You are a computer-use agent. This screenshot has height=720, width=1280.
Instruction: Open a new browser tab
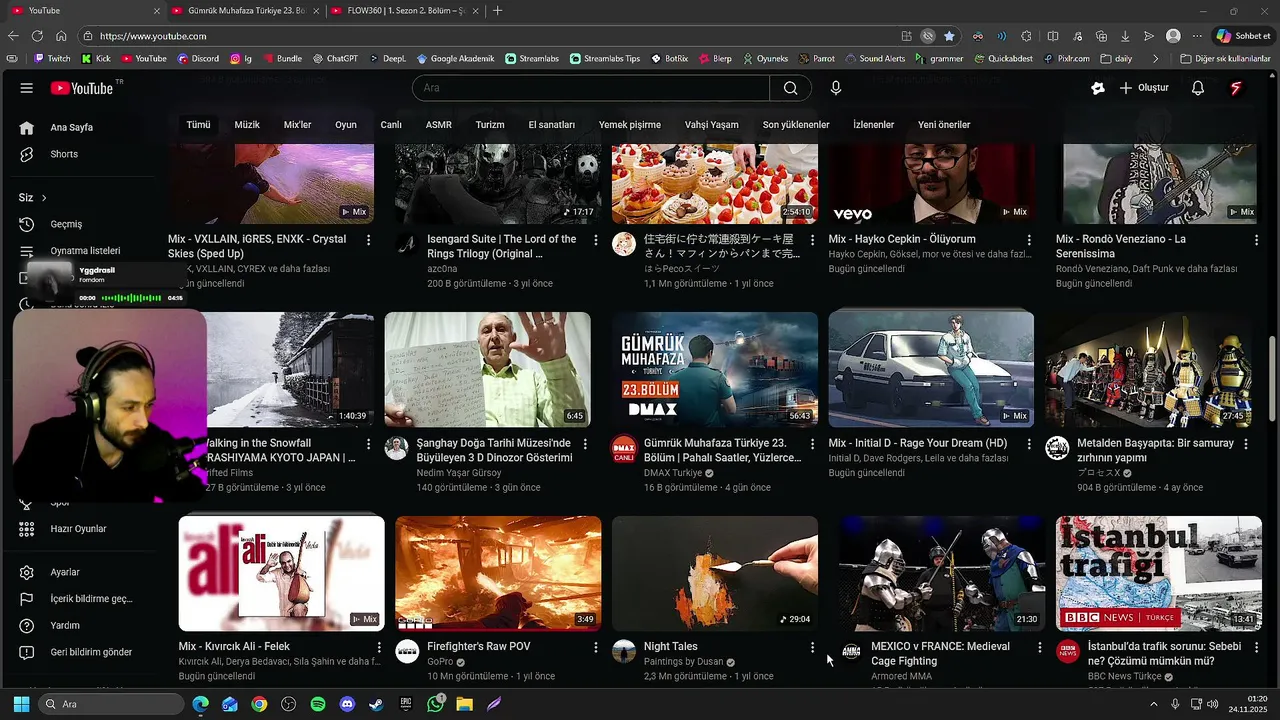[498, 10]
